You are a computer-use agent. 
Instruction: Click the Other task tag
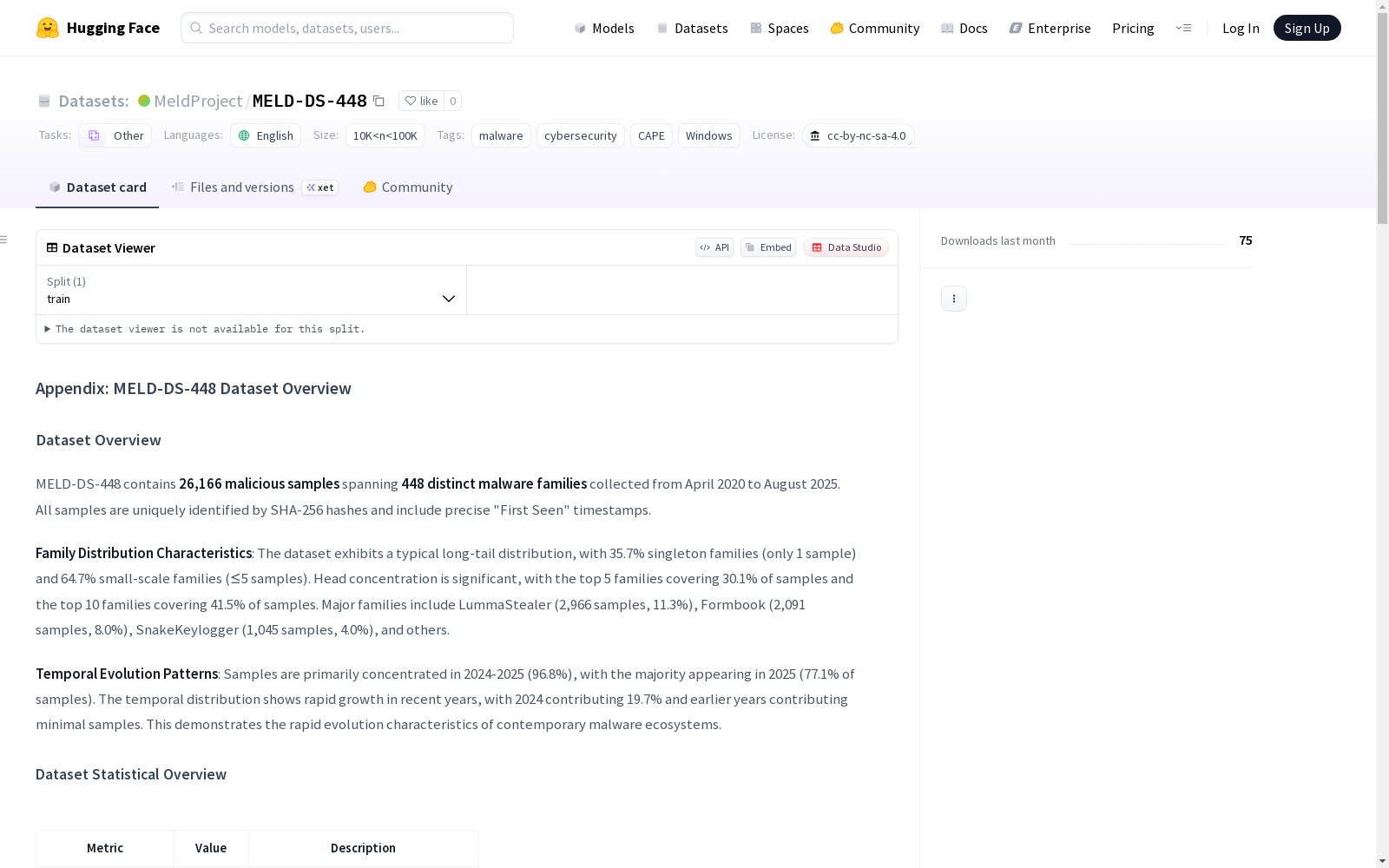[115, 135]
